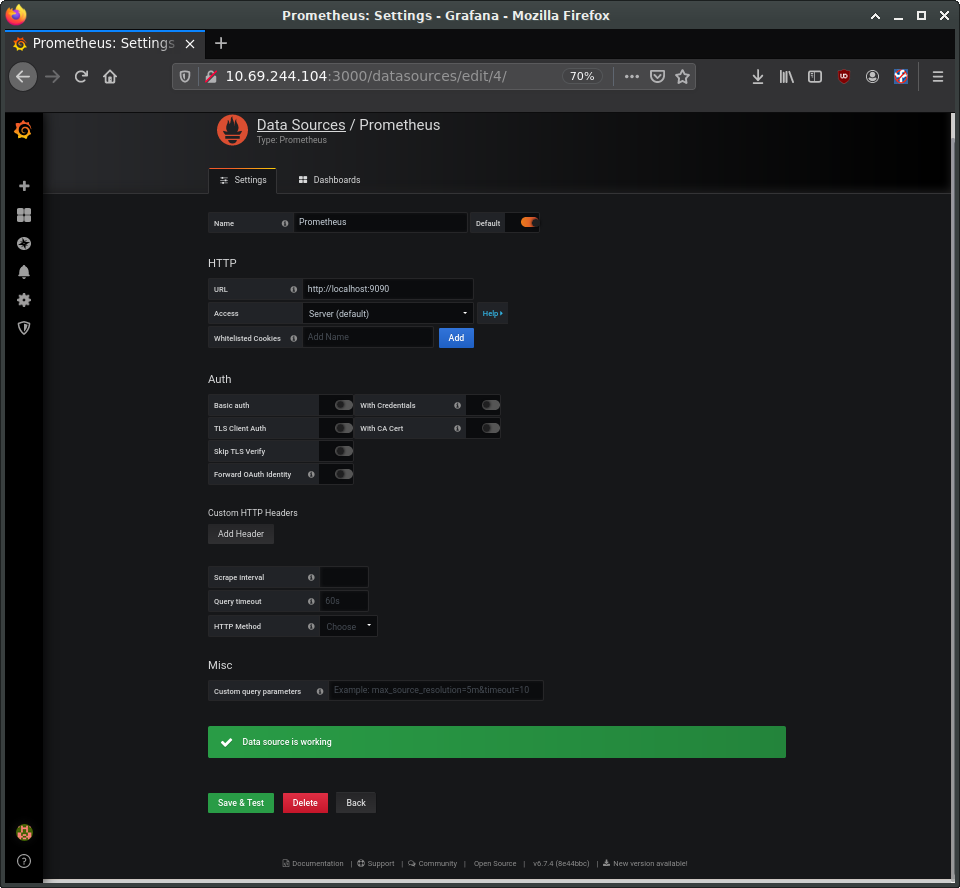Open Alerting bell icon in sidebar

[x=24, y=272]
